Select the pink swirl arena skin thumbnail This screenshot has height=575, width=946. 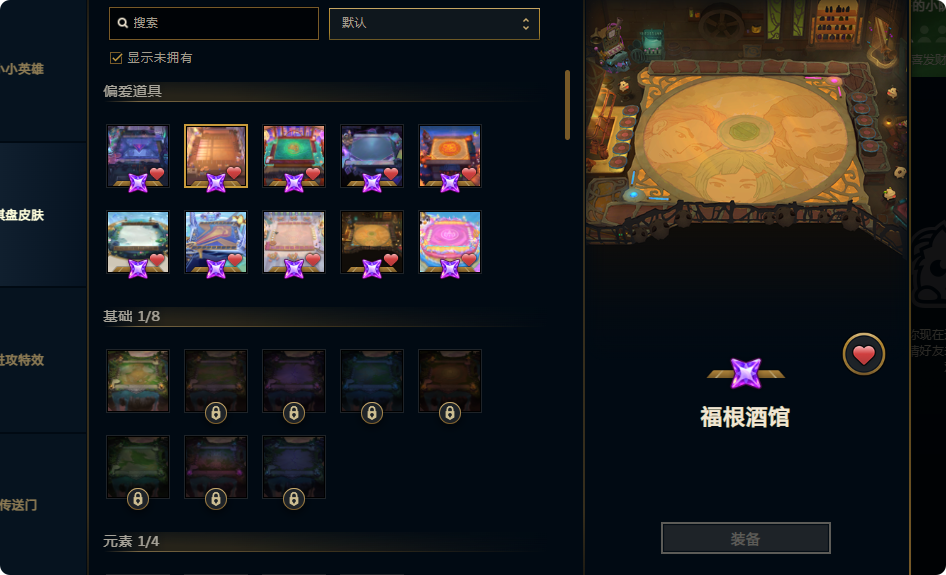449,242
